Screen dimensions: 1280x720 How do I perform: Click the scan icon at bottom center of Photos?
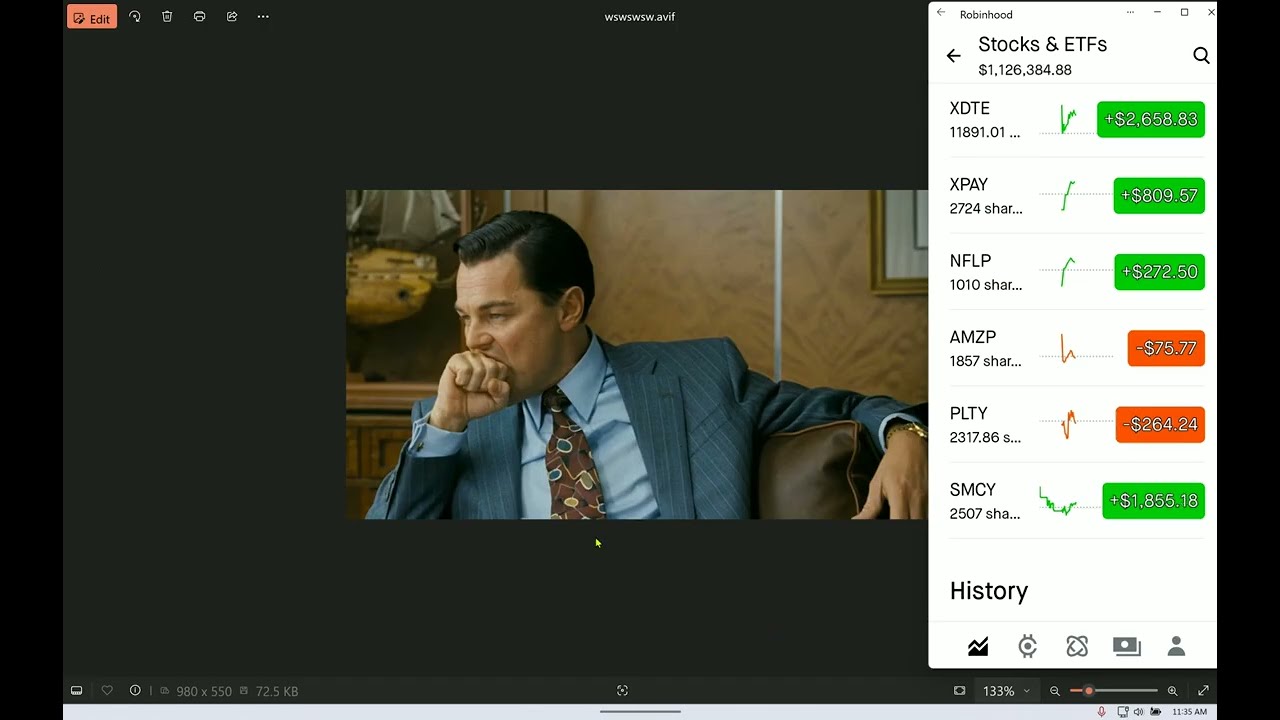click(x=622, y=691)
